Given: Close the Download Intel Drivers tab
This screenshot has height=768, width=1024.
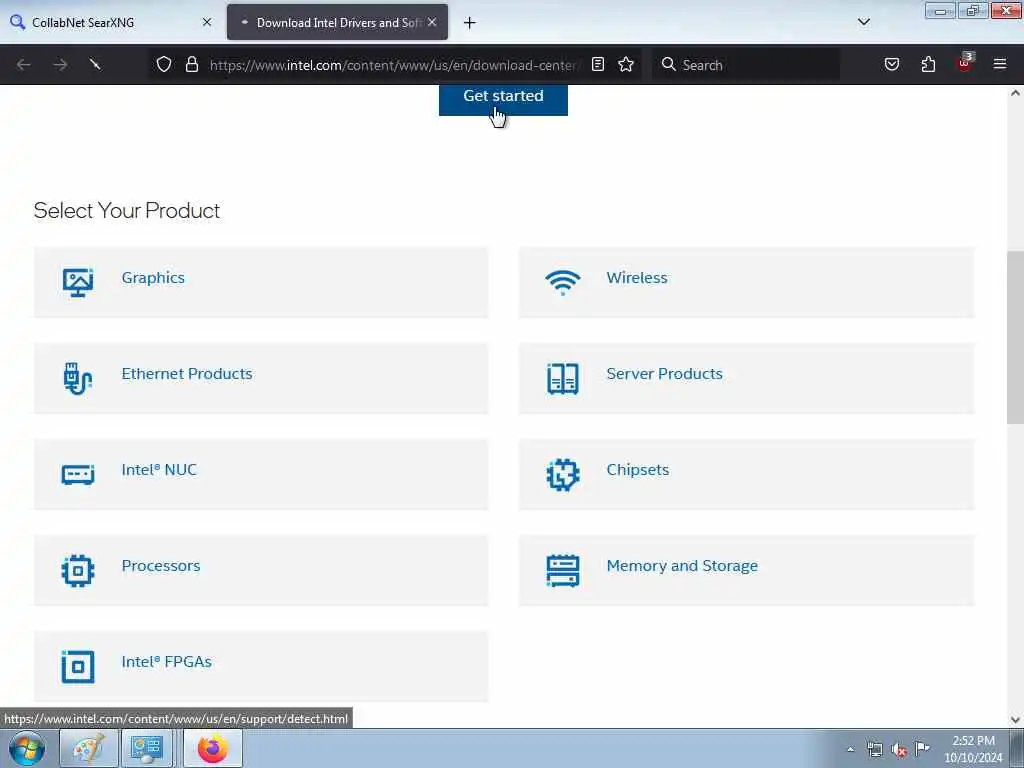Looking at the screenshot, I should 432,22.
